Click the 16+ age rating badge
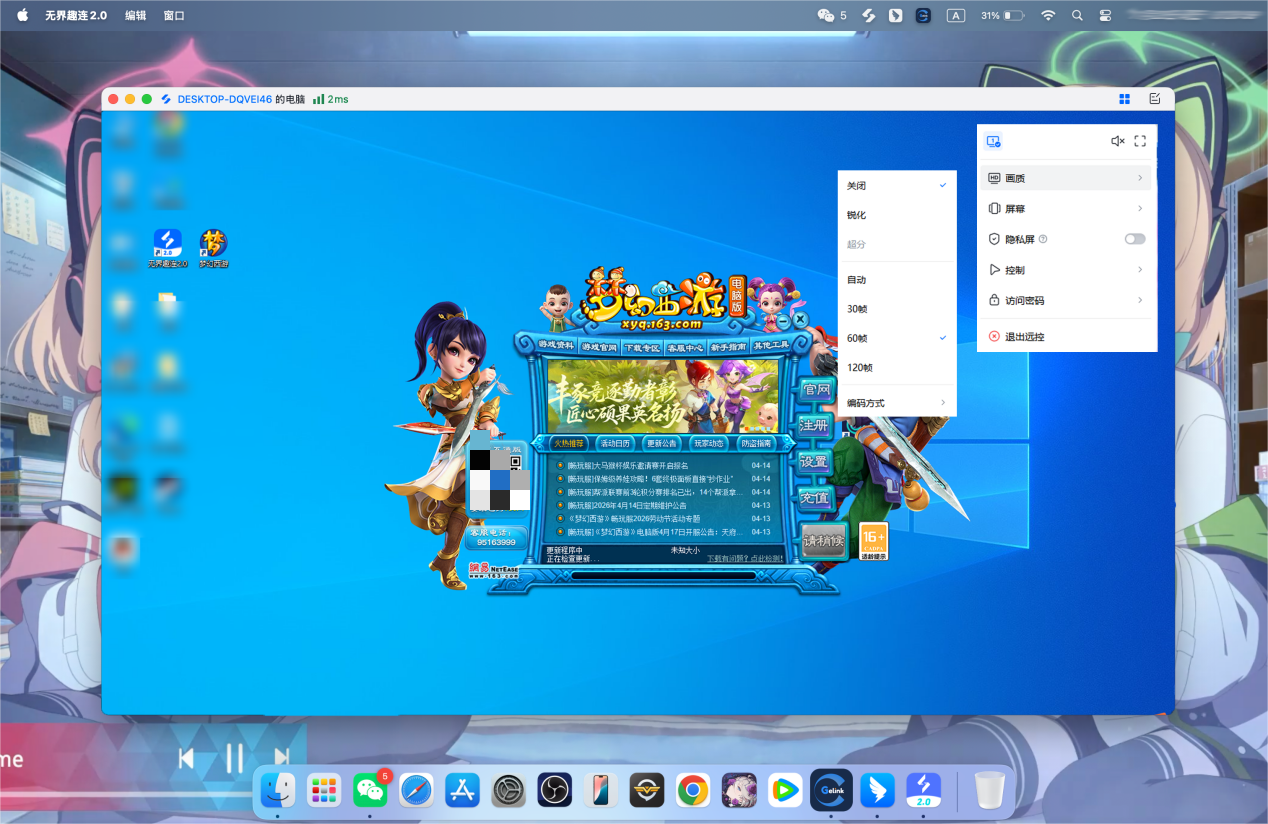The image size is (1268, 824). point(873,540)
